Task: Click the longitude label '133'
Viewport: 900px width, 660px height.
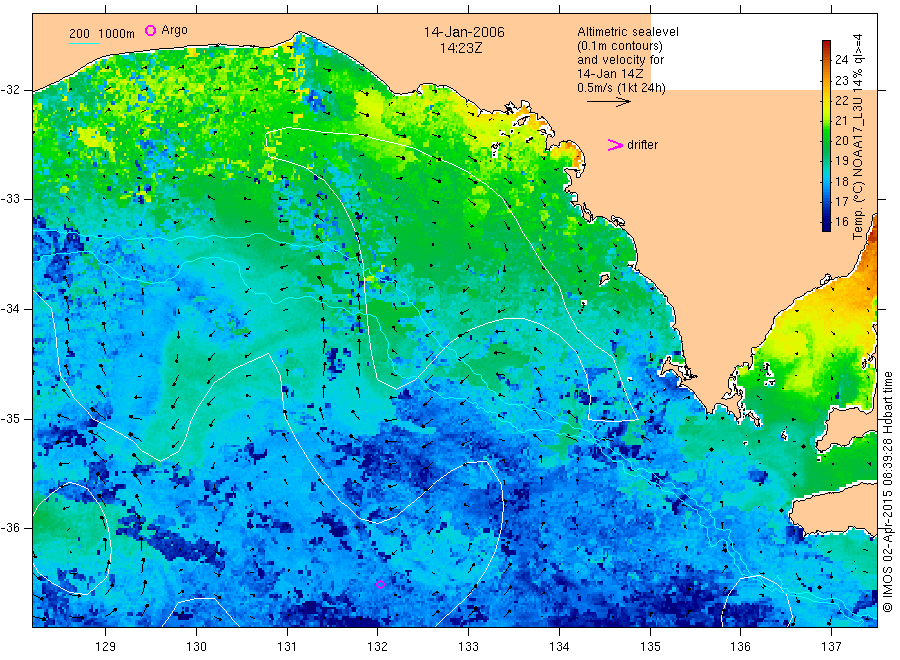Action: point(468,646)
